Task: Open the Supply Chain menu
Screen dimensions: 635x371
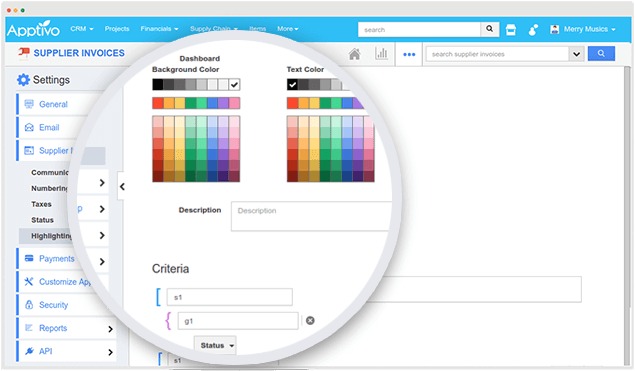Action: point(213,29)
